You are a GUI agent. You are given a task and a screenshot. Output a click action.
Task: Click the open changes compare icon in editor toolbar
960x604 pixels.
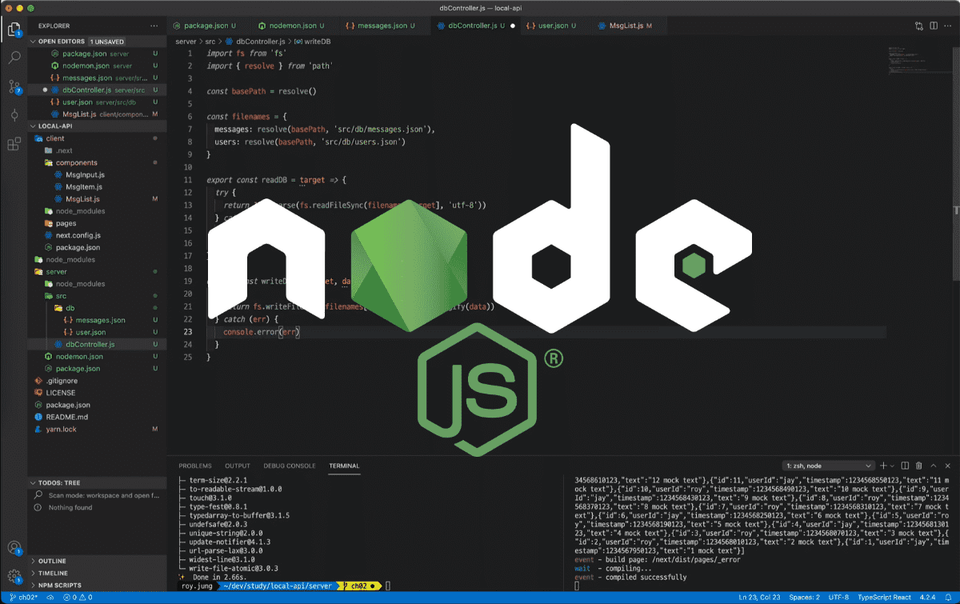click(918, 26)
